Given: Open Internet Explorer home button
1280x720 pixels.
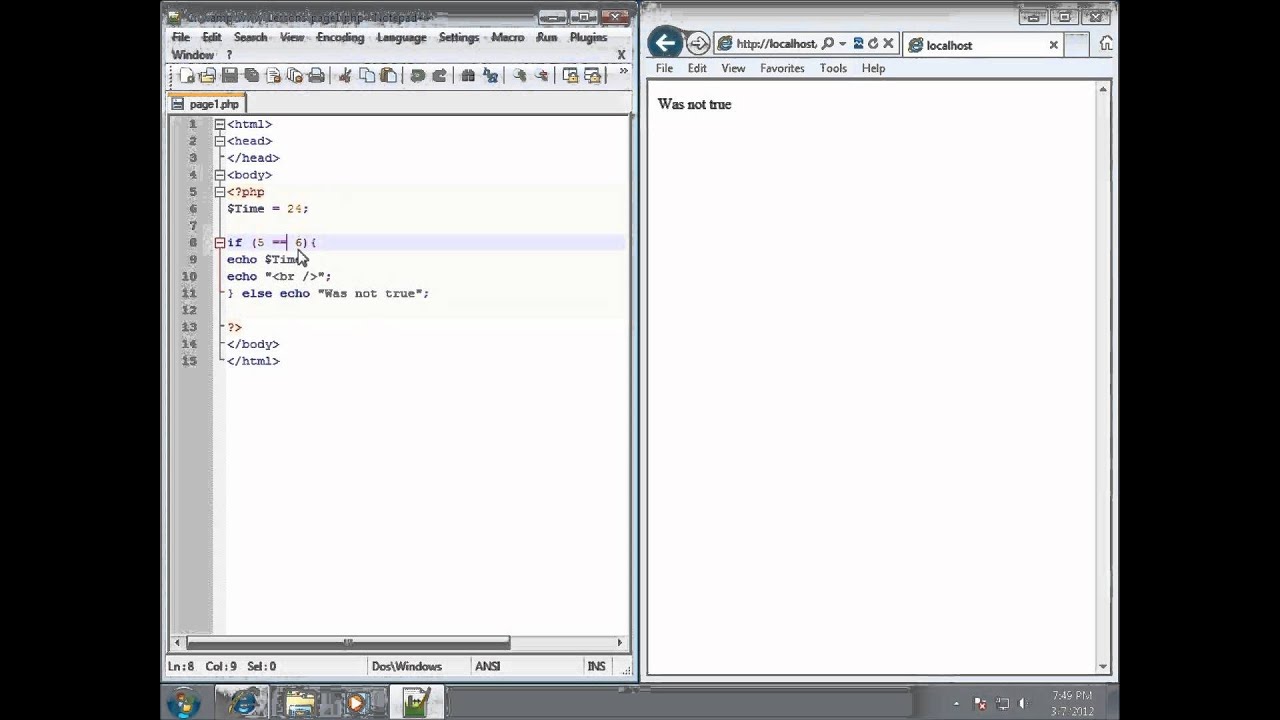Looking at the screenshot, I should (1106, 44).
